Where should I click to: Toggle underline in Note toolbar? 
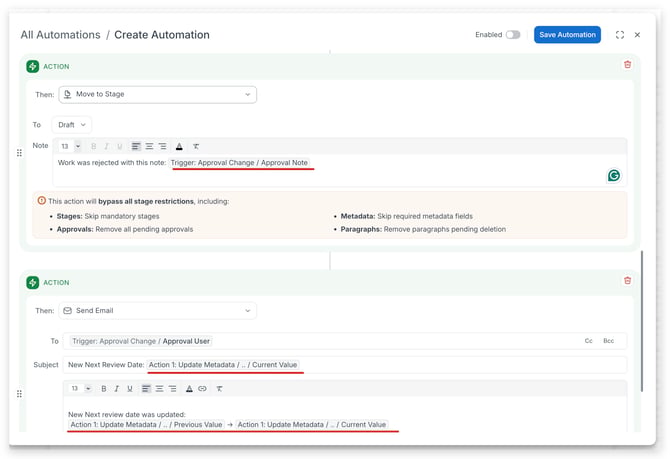coord(120,147)
